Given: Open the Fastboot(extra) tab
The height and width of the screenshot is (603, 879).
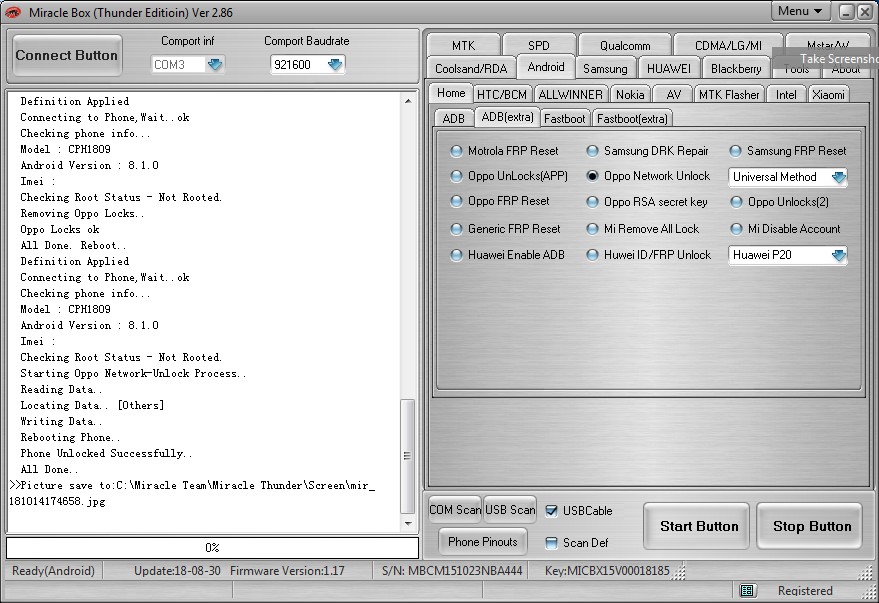Looking at the screenshot, I should [632, 119].
